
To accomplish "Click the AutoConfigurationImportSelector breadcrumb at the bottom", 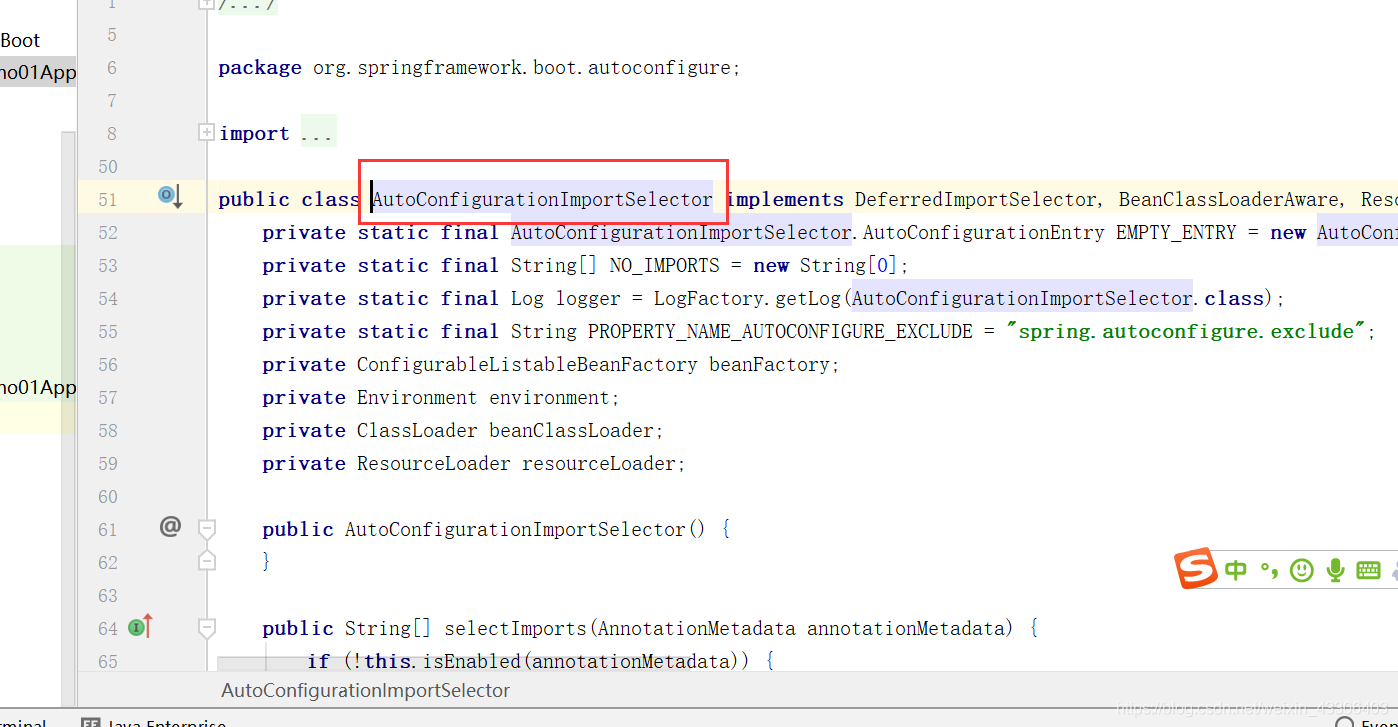I will (x=366, y=690).
